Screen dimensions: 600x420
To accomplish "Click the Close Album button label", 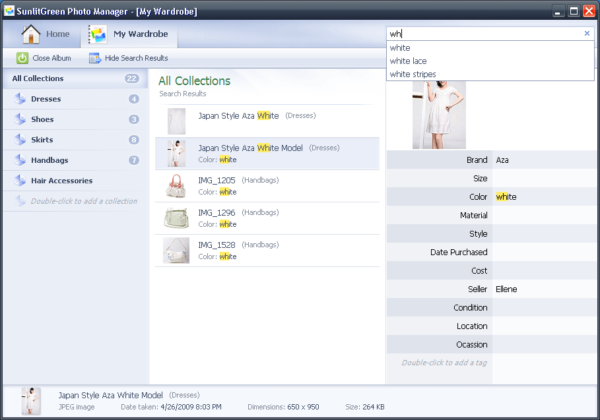I will (52, 58).
